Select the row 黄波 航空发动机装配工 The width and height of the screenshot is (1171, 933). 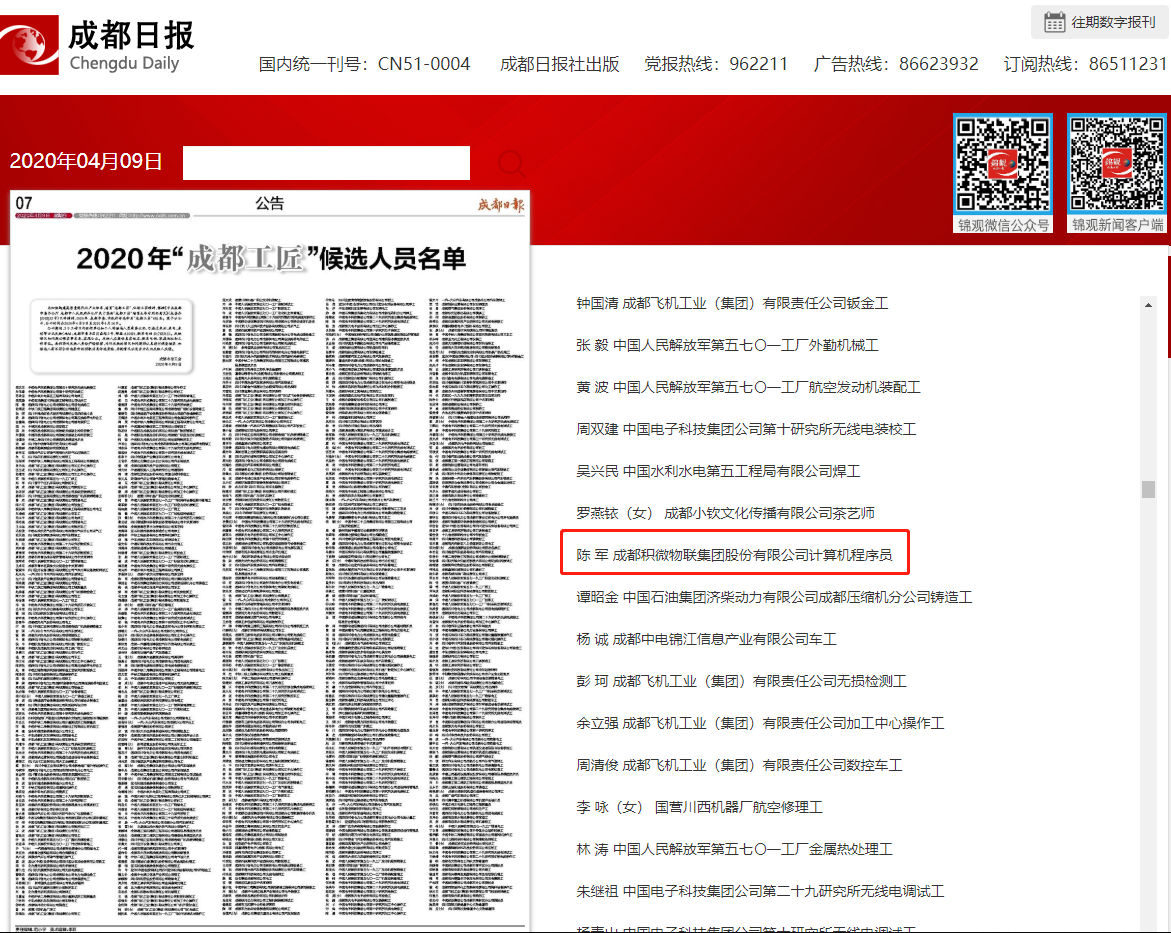pyautogui.click(x=748, y=387)
